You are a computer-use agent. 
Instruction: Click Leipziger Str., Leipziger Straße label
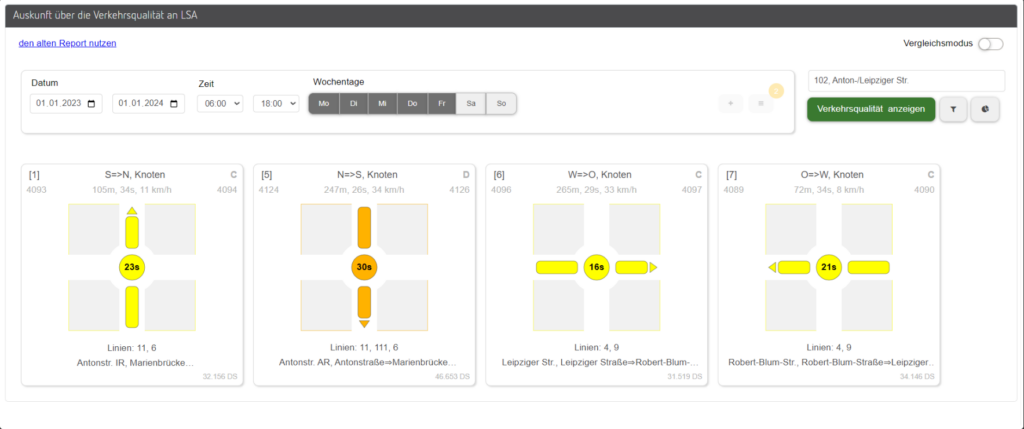point(600,362)
